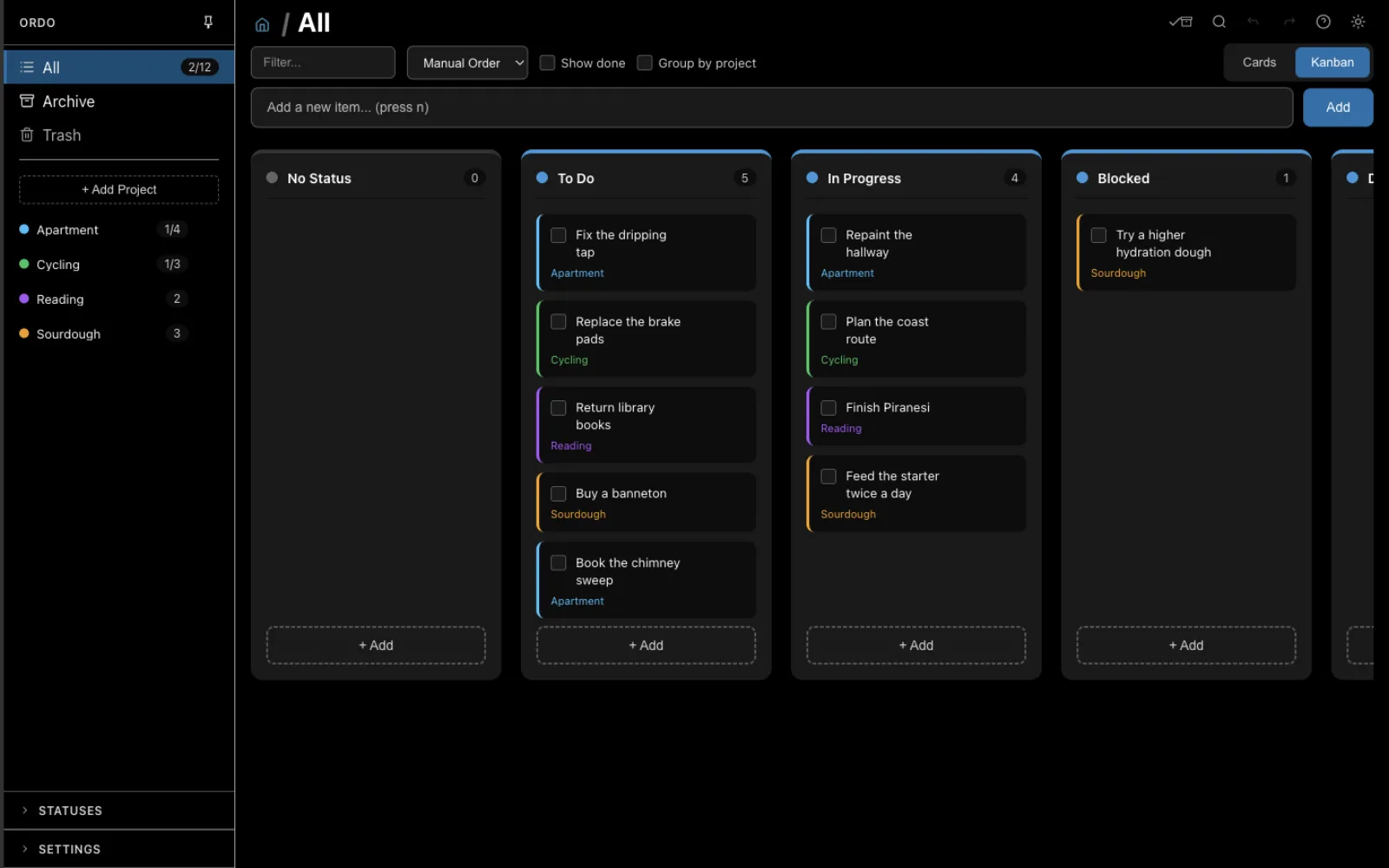Click the Cycling tag on Plan the coast route
The width and height of the screenshot is (1389, 868).
click(x=839, y=359)
